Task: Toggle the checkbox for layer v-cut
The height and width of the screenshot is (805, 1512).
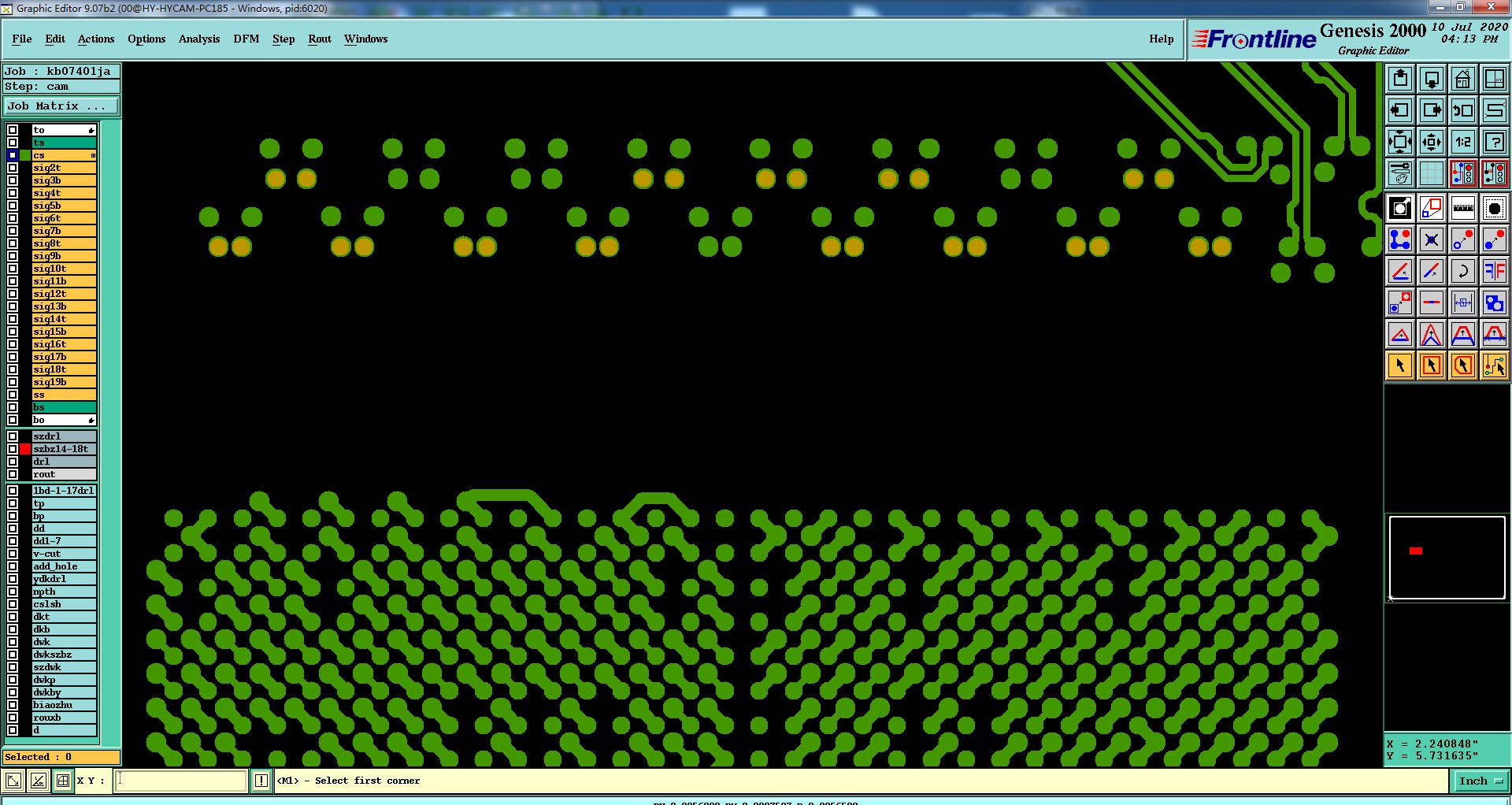Action: pos(13,554)
